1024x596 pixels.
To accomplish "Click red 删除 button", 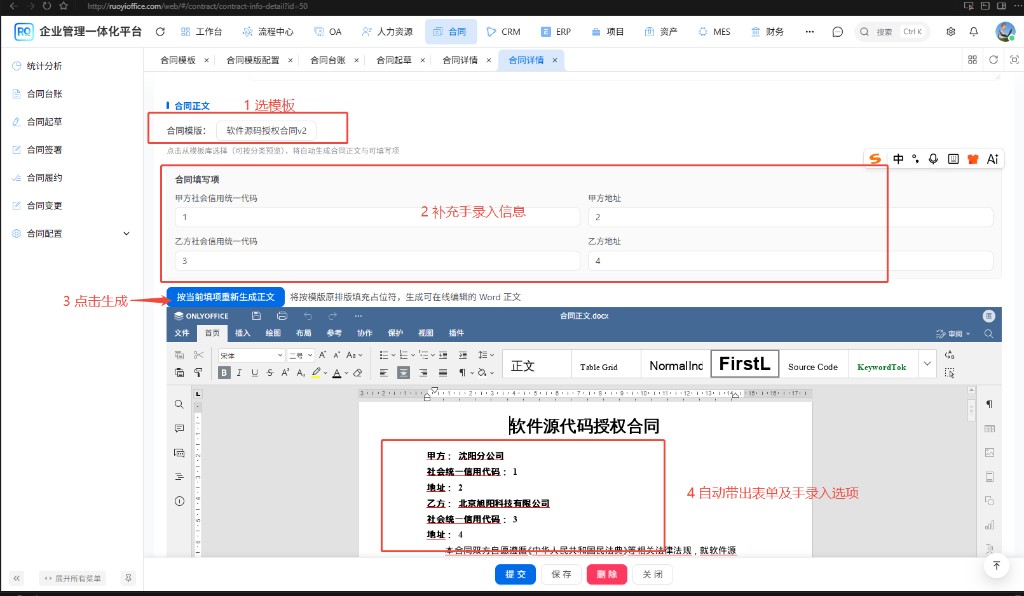I will pos(607,574).
